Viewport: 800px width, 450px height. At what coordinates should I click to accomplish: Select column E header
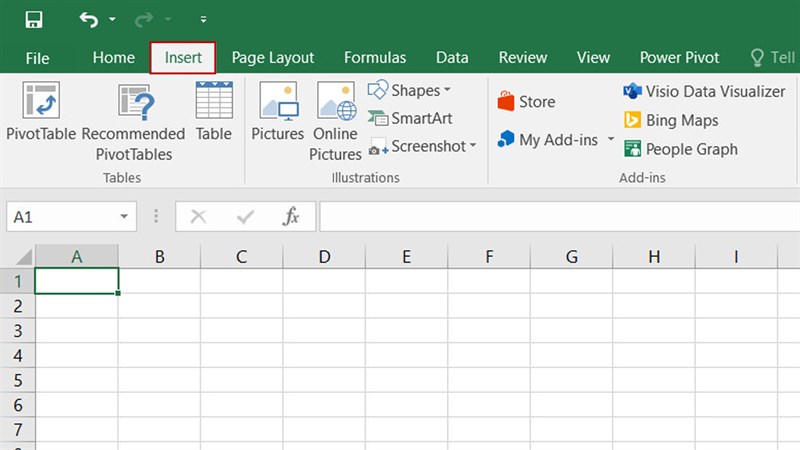point(407,256)
